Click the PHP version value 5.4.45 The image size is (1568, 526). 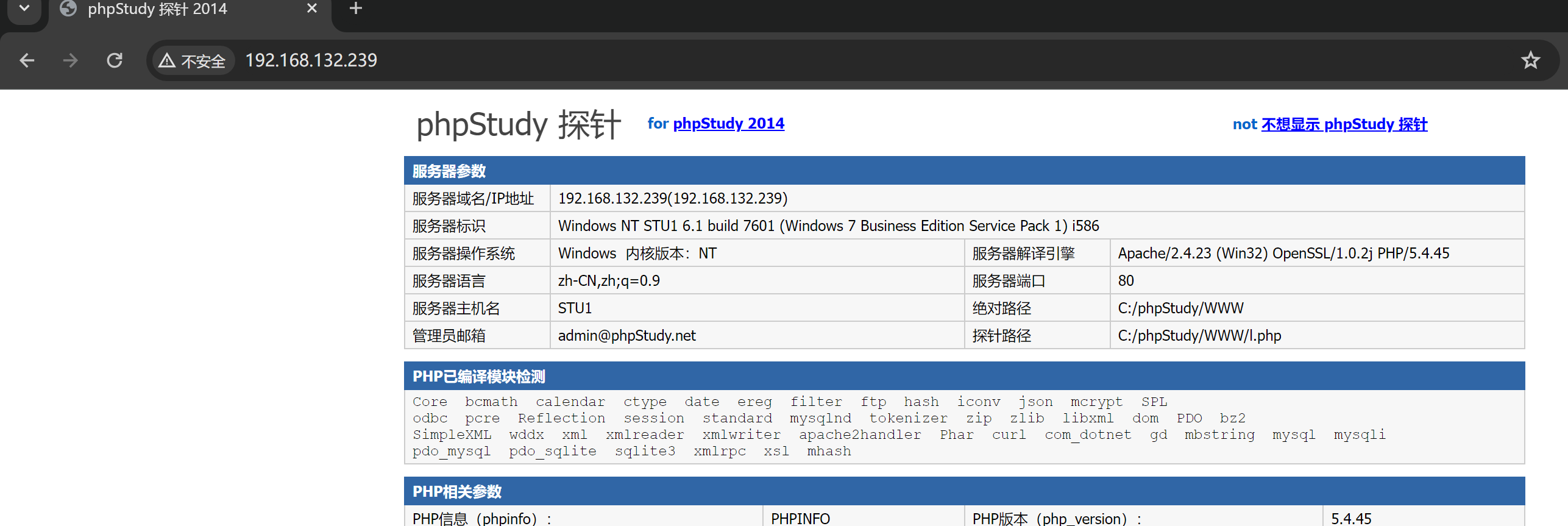point(1351,519)
